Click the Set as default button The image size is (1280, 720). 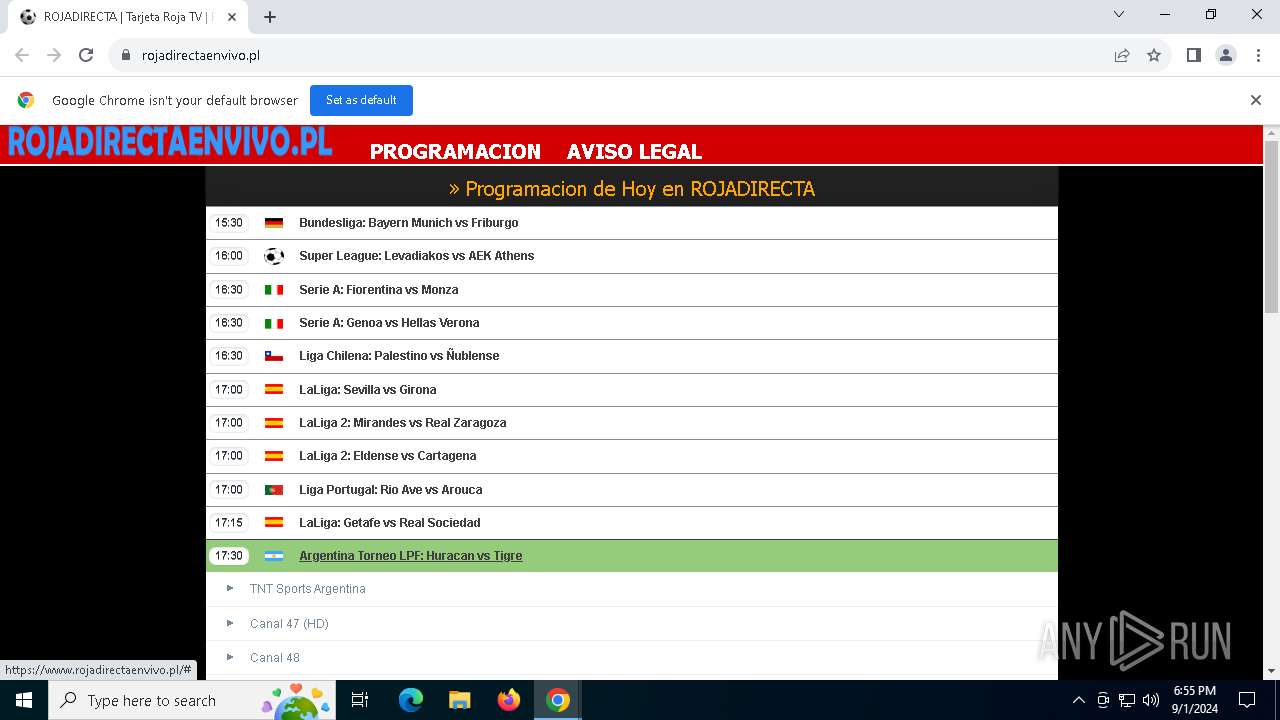click(361, 100)
